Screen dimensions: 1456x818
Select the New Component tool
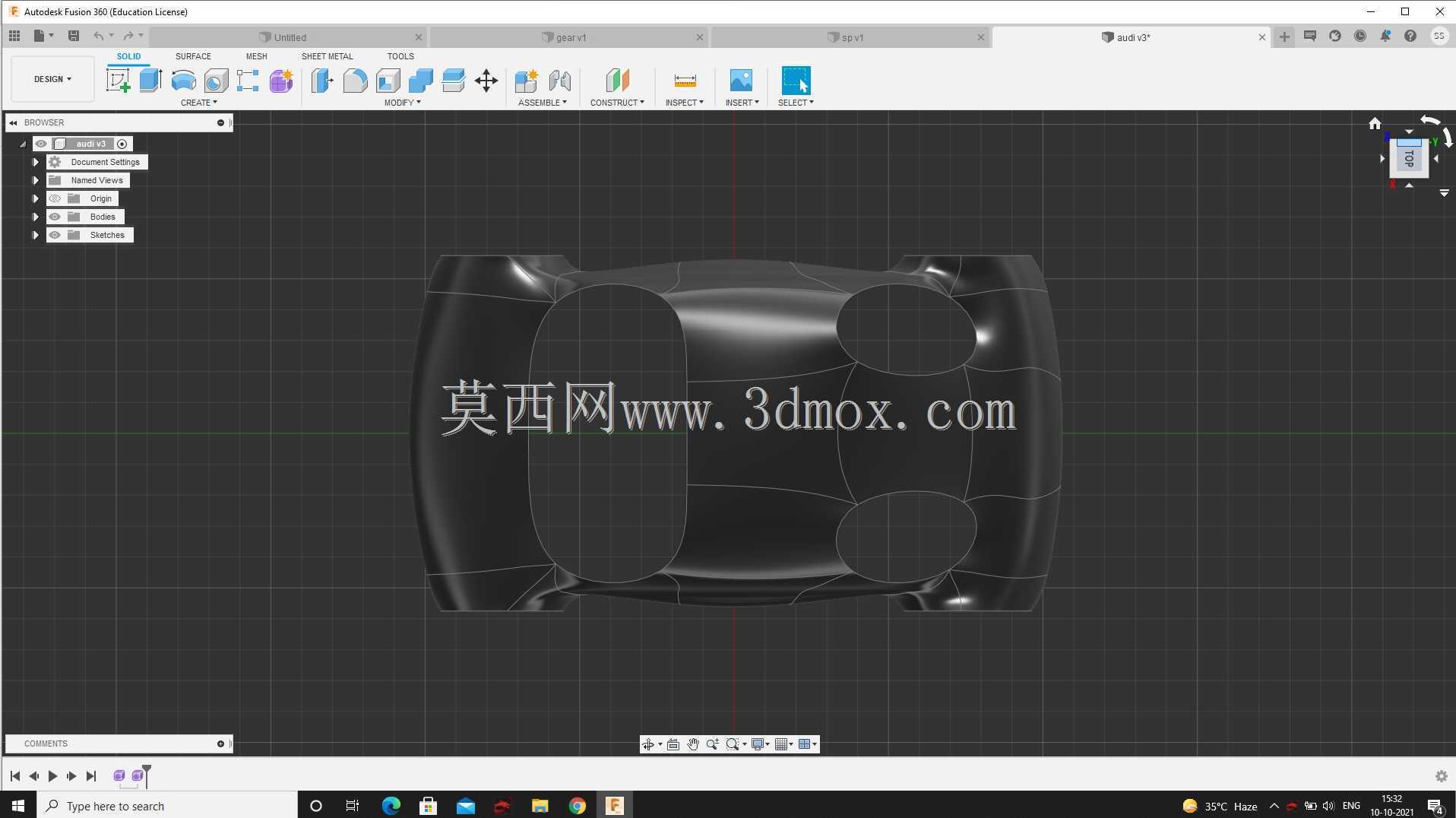click(526, 81)
